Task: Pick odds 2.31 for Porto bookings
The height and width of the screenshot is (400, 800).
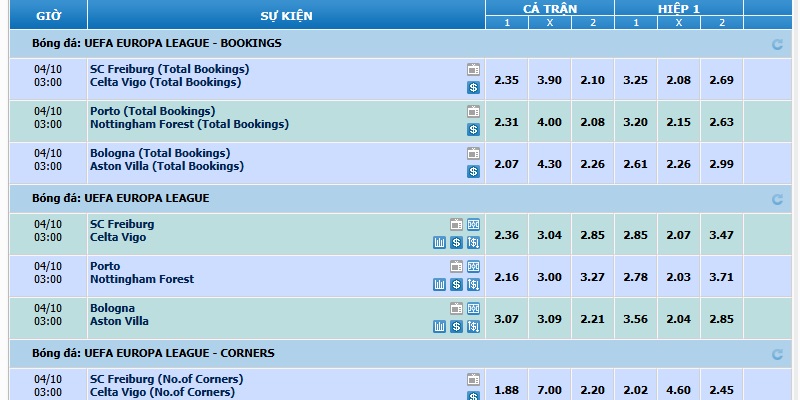Action: pyautogui.click(x=507, y=122)
